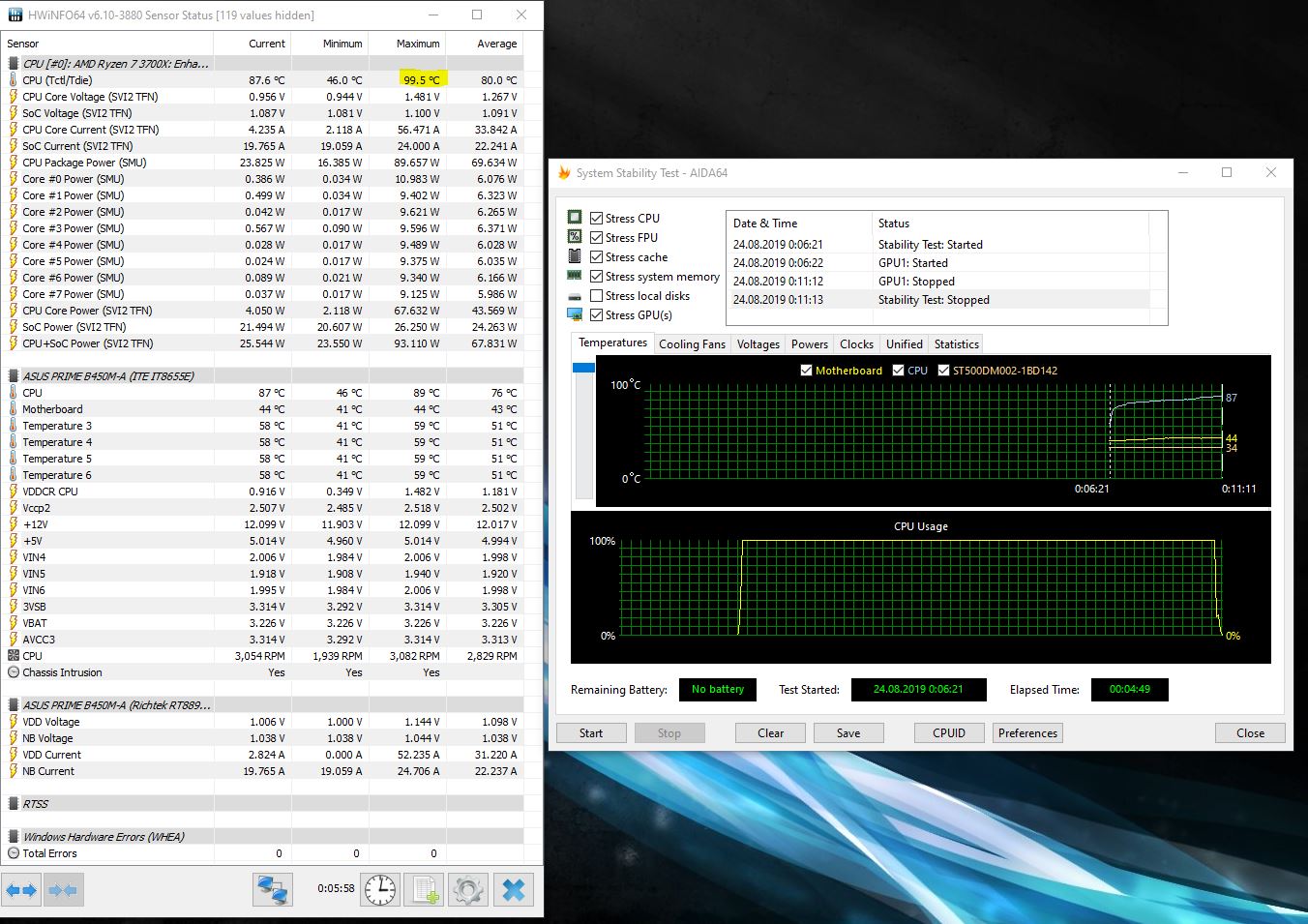Open AIDA64 stability test Preferences
The width and height of the screenshot is (1308, 924).
click(x=1028, y=733)
